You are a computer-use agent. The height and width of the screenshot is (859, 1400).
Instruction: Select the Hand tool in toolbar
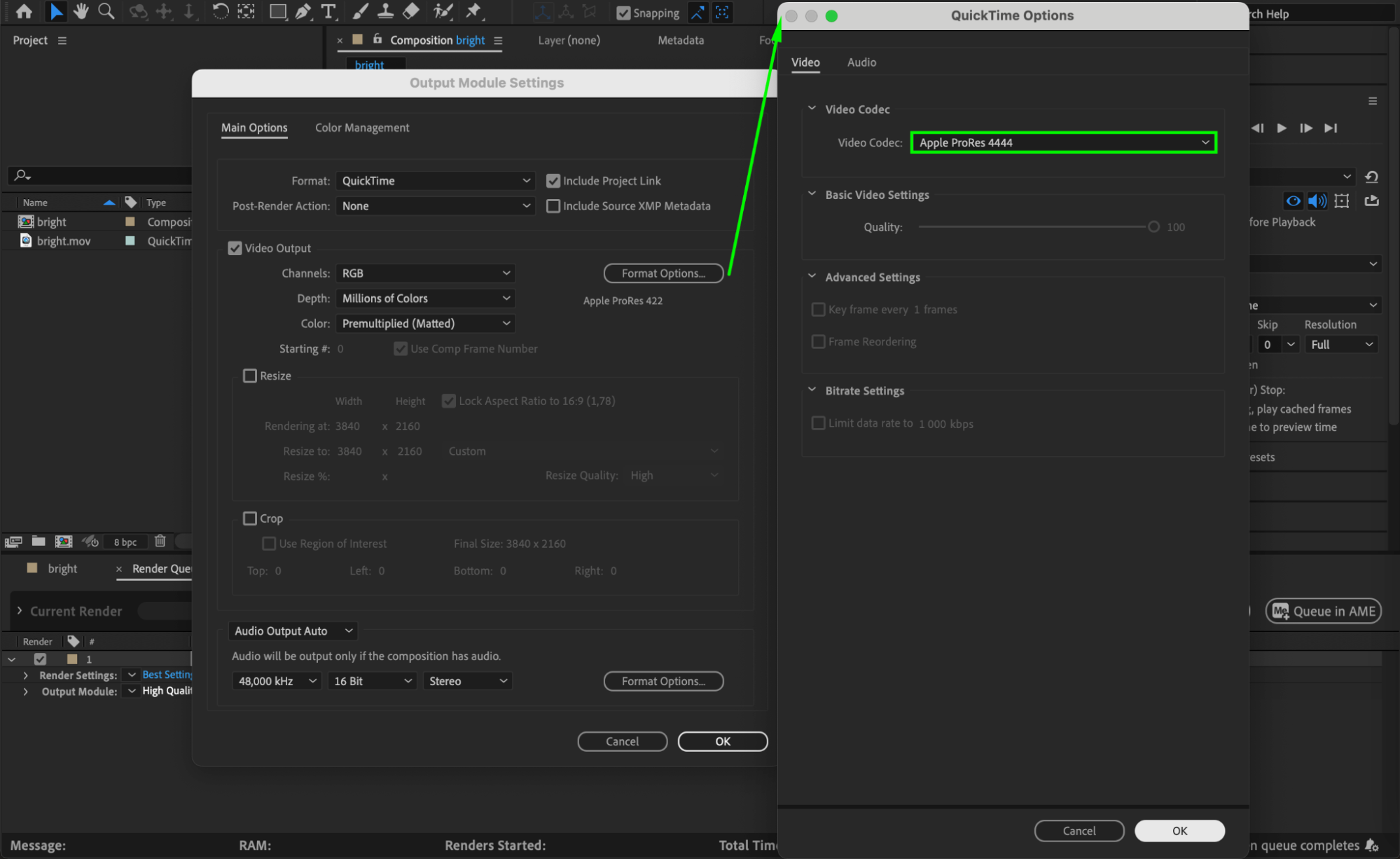click(x=81, y=11)
